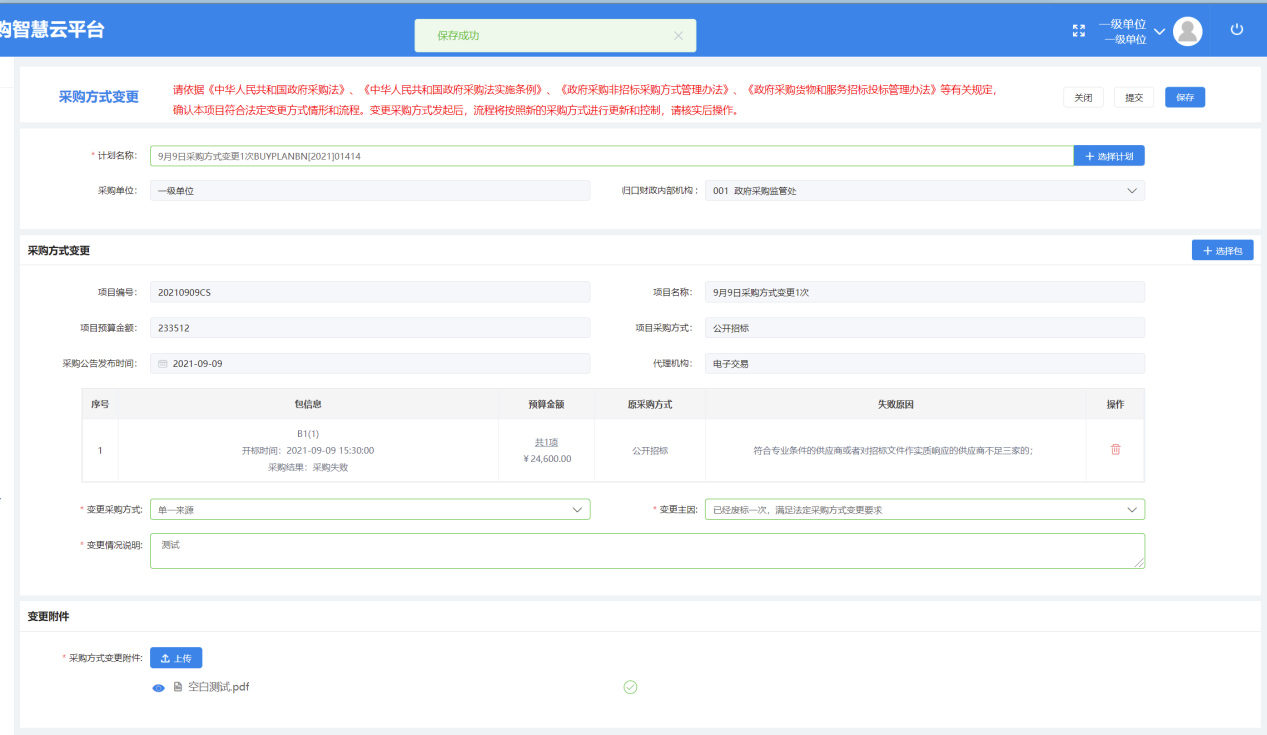
Task: Click the green upload success check icon
Action: coord(630,687)
